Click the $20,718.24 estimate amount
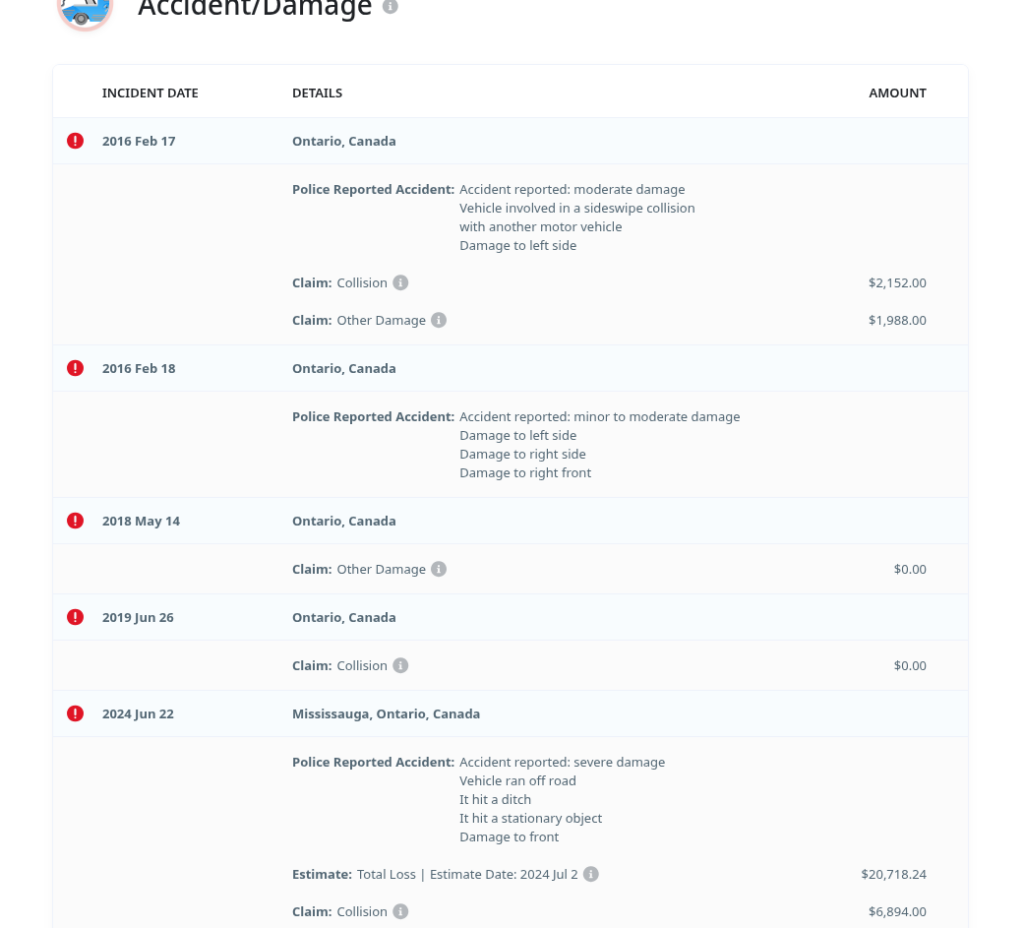This screenshot has height=928, width=1024. 893,874
